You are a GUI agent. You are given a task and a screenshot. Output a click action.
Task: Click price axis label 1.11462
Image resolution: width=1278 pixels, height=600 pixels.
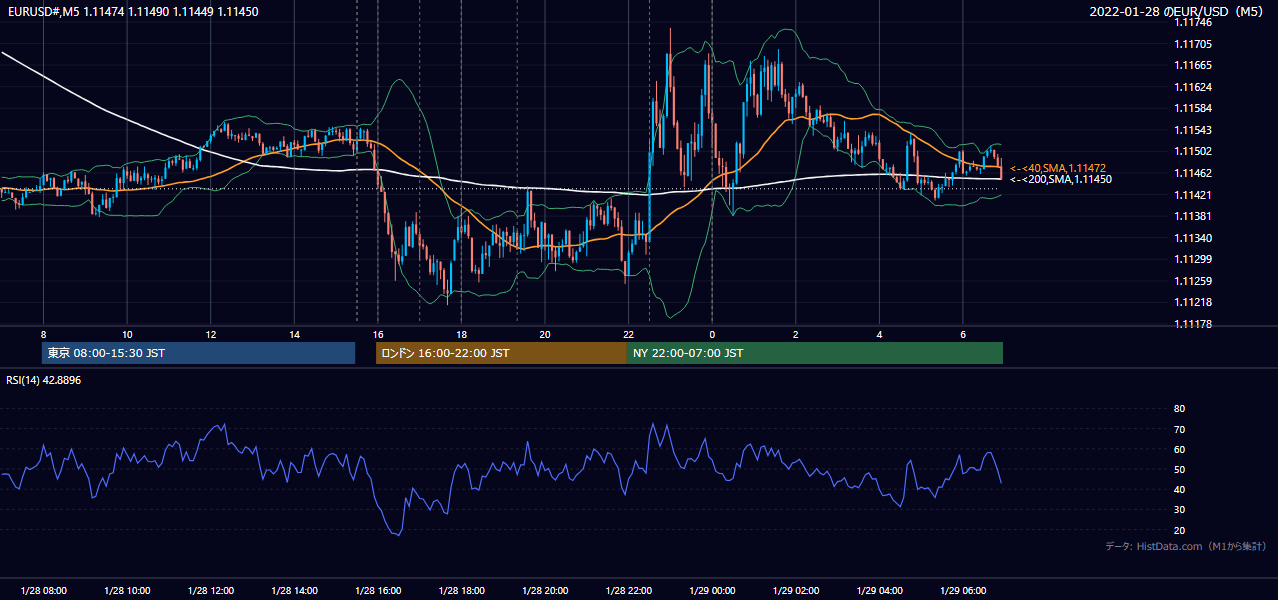[x=1192, y=173]
